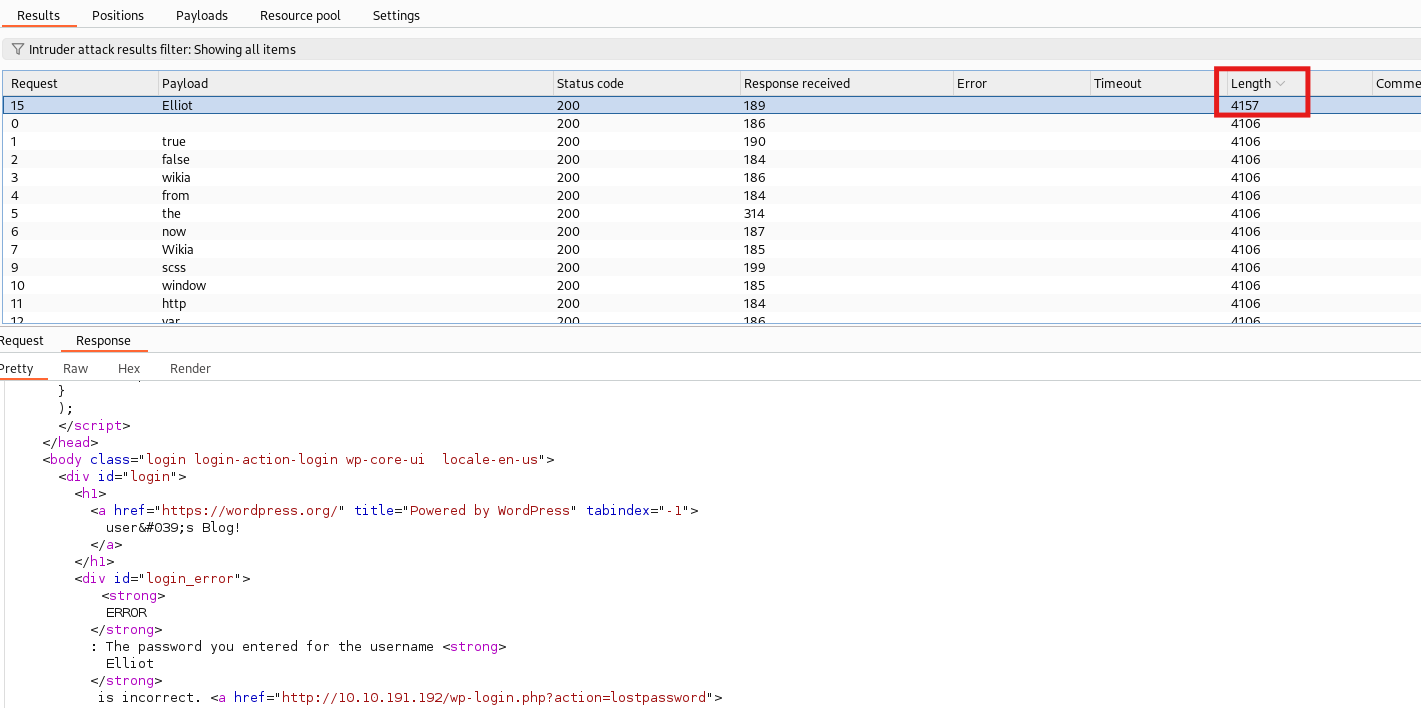Open the Resource pool tab

click(300, 15)
